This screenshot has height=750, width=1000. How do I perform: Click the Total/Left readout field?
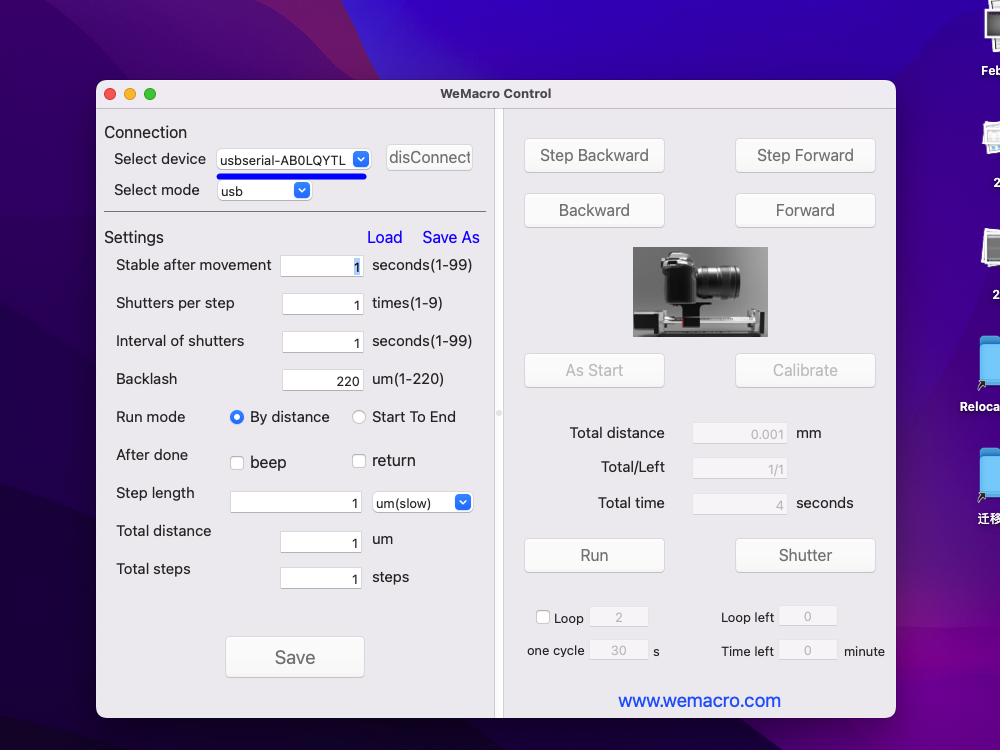pos(740,469)
